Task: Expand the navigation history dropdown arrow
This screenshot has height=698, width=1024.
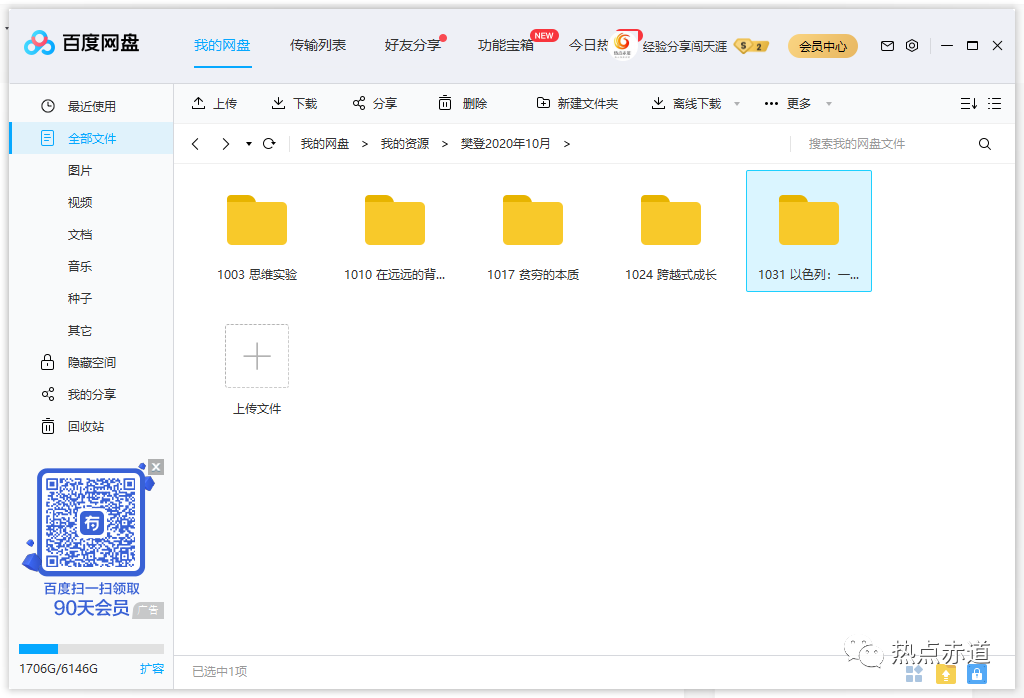Action: pyautogui.click(x=249, y=144)
